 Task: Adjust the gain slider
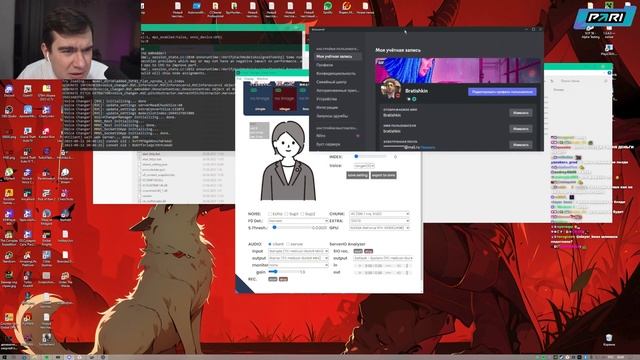click(283, 272)
